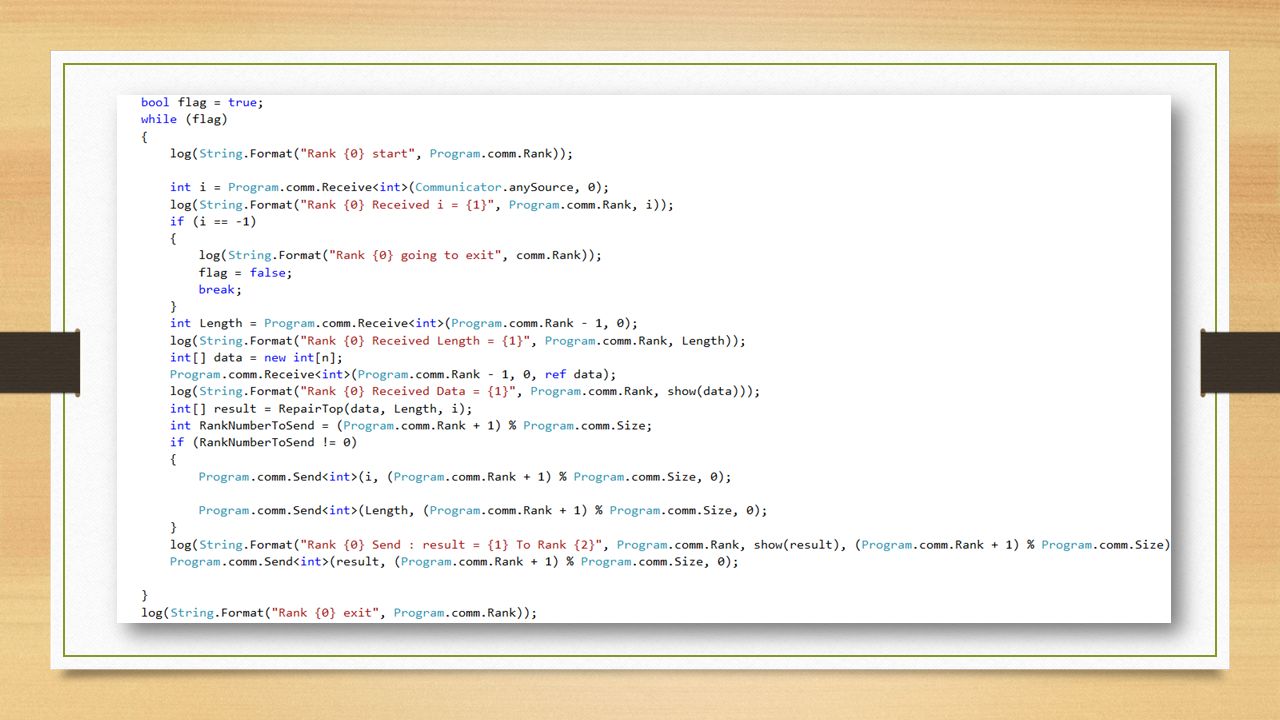Click the 'break;' statement
1280x720 pixels.
pos(220,289)
